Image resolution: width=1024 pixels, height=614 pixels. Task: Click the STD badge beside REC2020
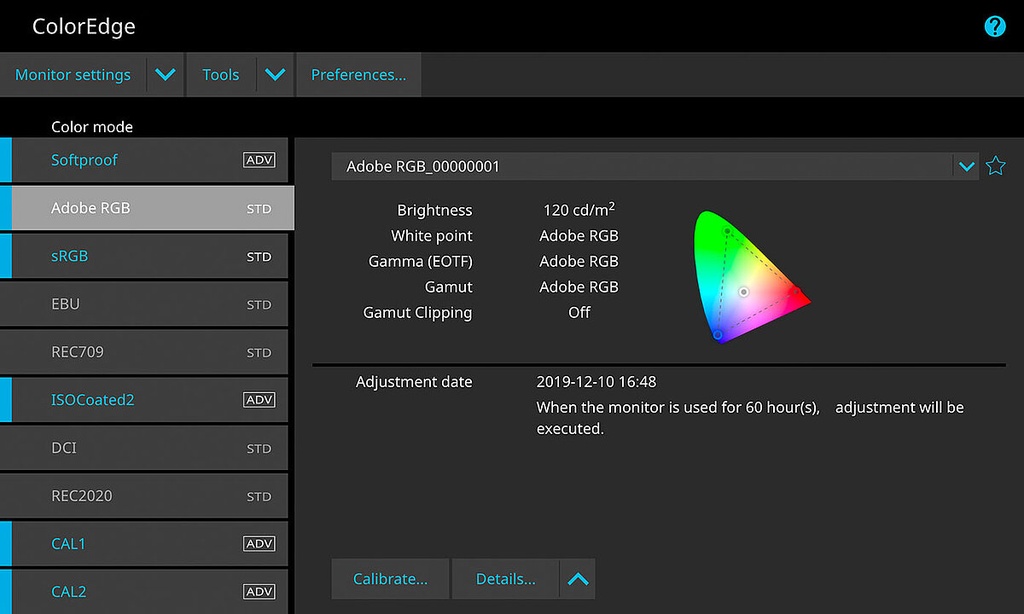(x=259, y=495)
